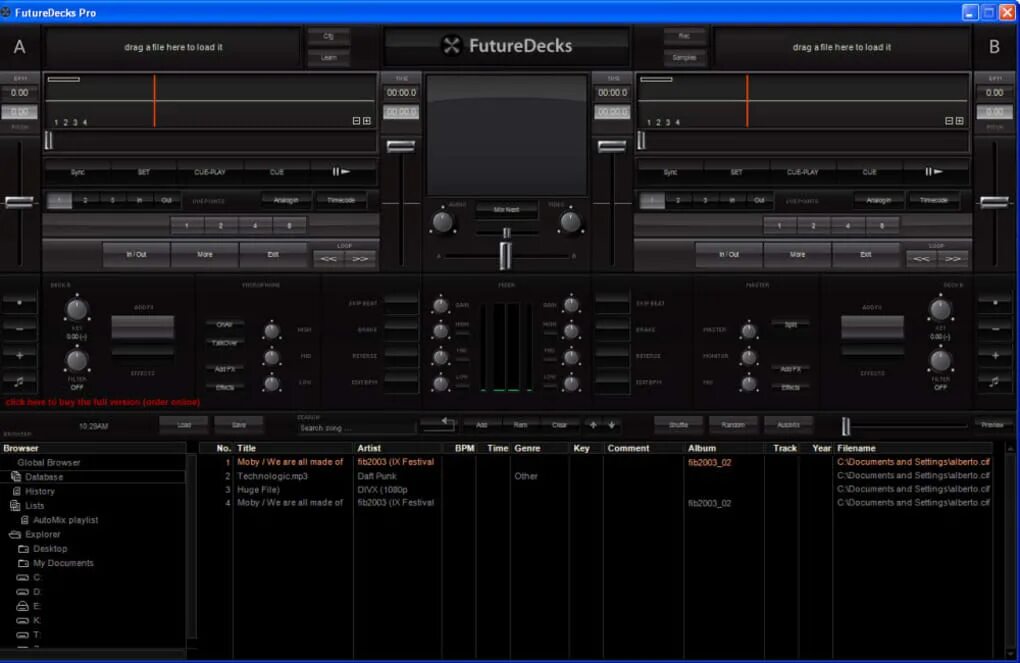Zoom in deck A waveform (plus icon)
The height and width of the screenshot is (663, 1020).
367,121
